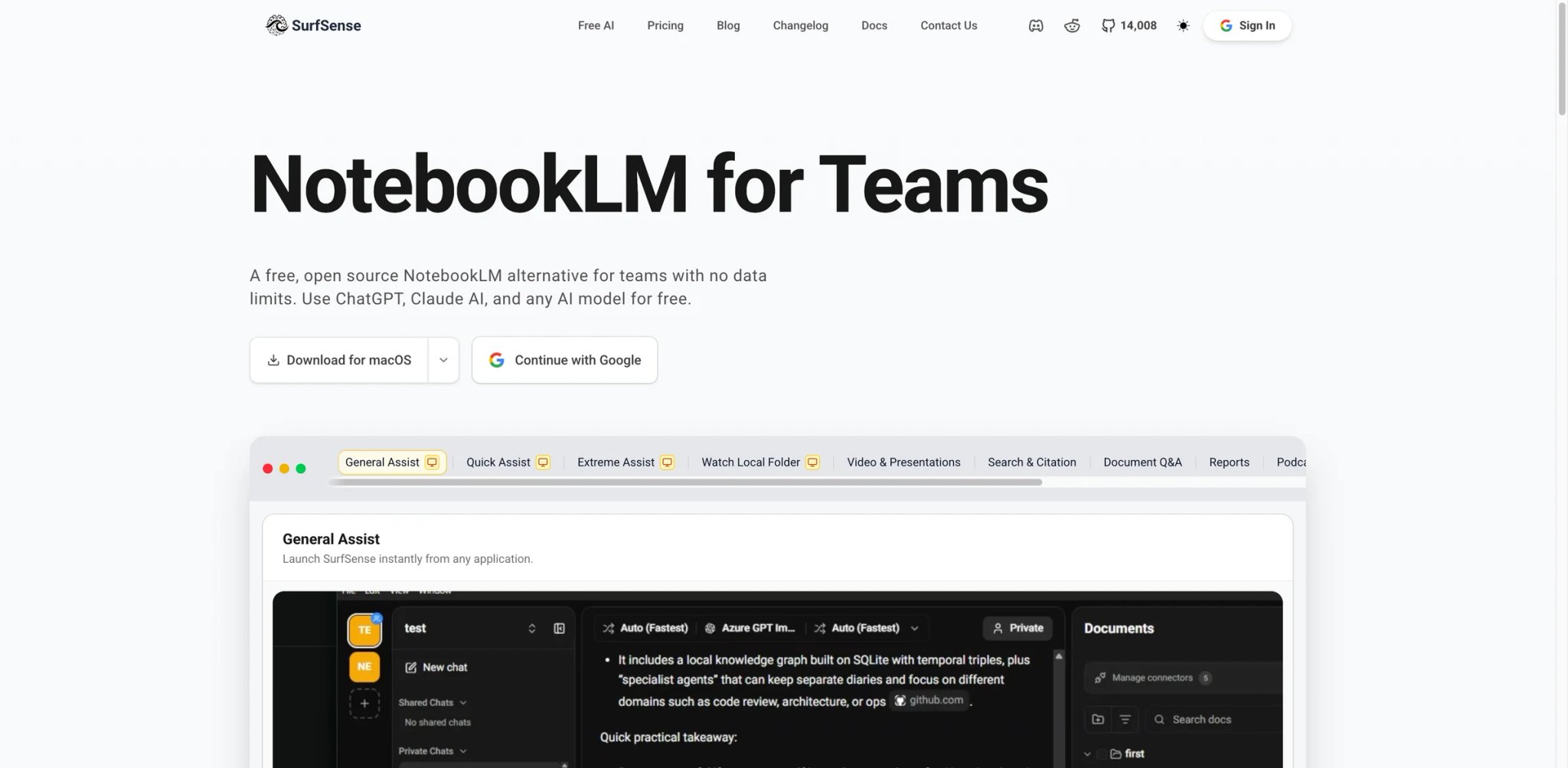Start a New chat

(436, 668)
